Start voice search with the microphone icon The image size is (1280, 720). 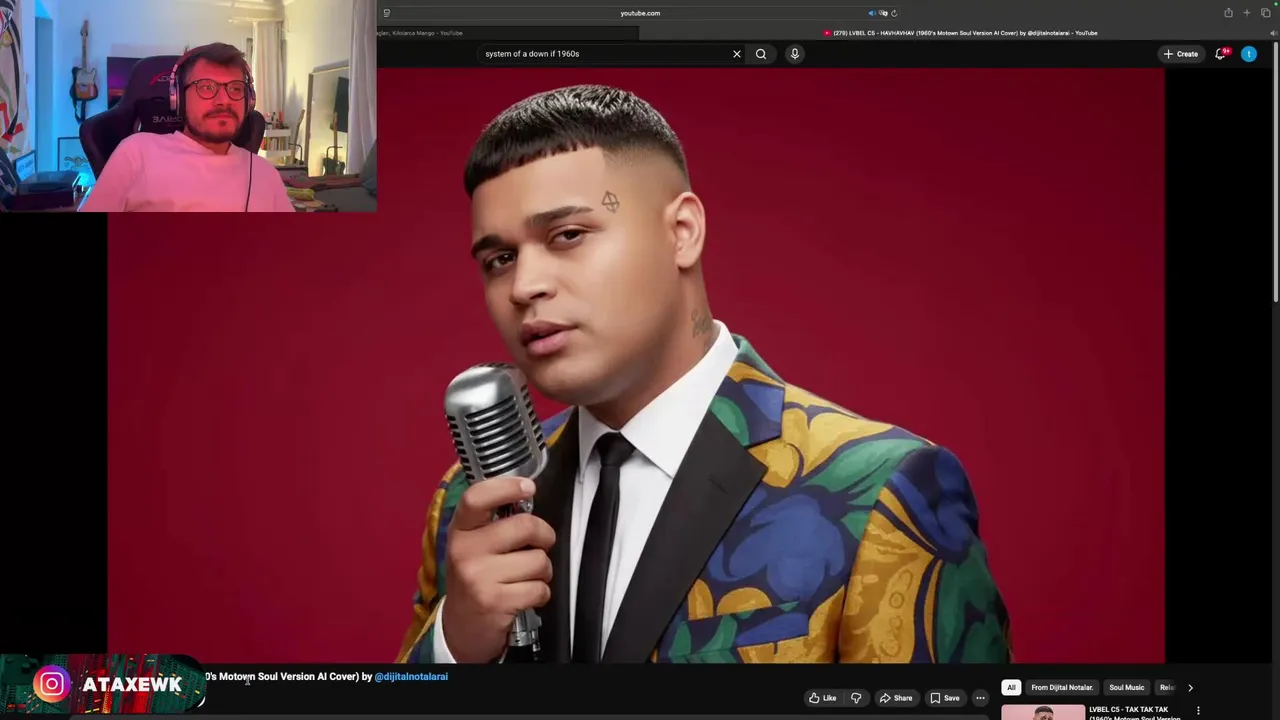click(795, 54)
